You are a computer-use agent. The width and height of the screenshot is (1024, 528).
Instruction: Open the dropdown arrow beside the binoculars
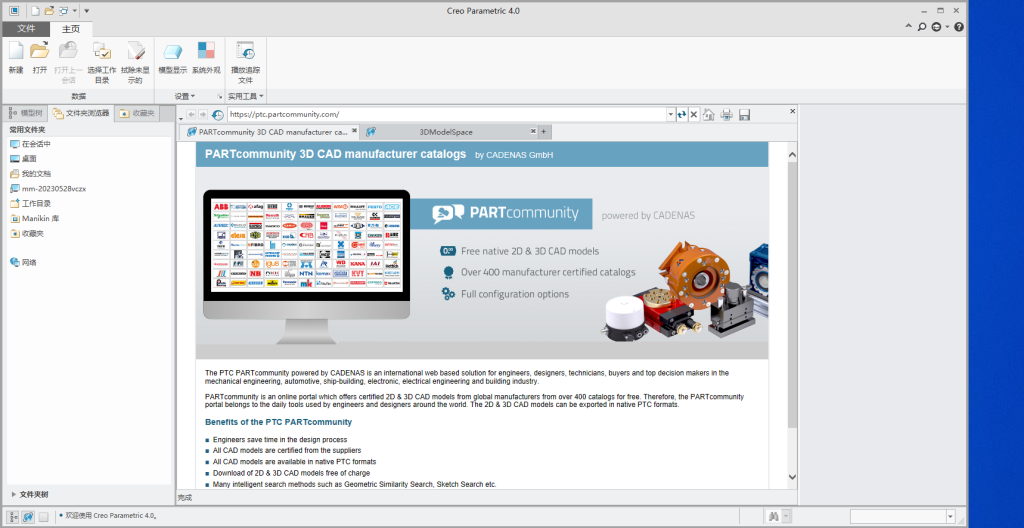786,516
